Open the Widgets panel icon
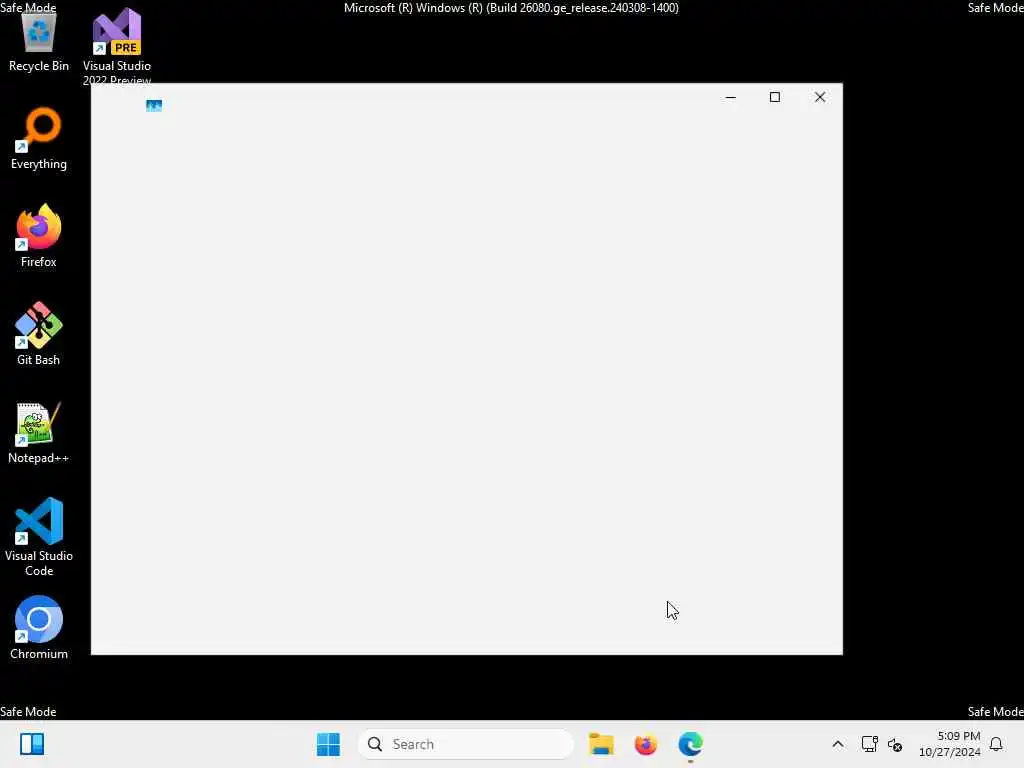Screen dimensions: 1024x768 (x=32, y=744)
